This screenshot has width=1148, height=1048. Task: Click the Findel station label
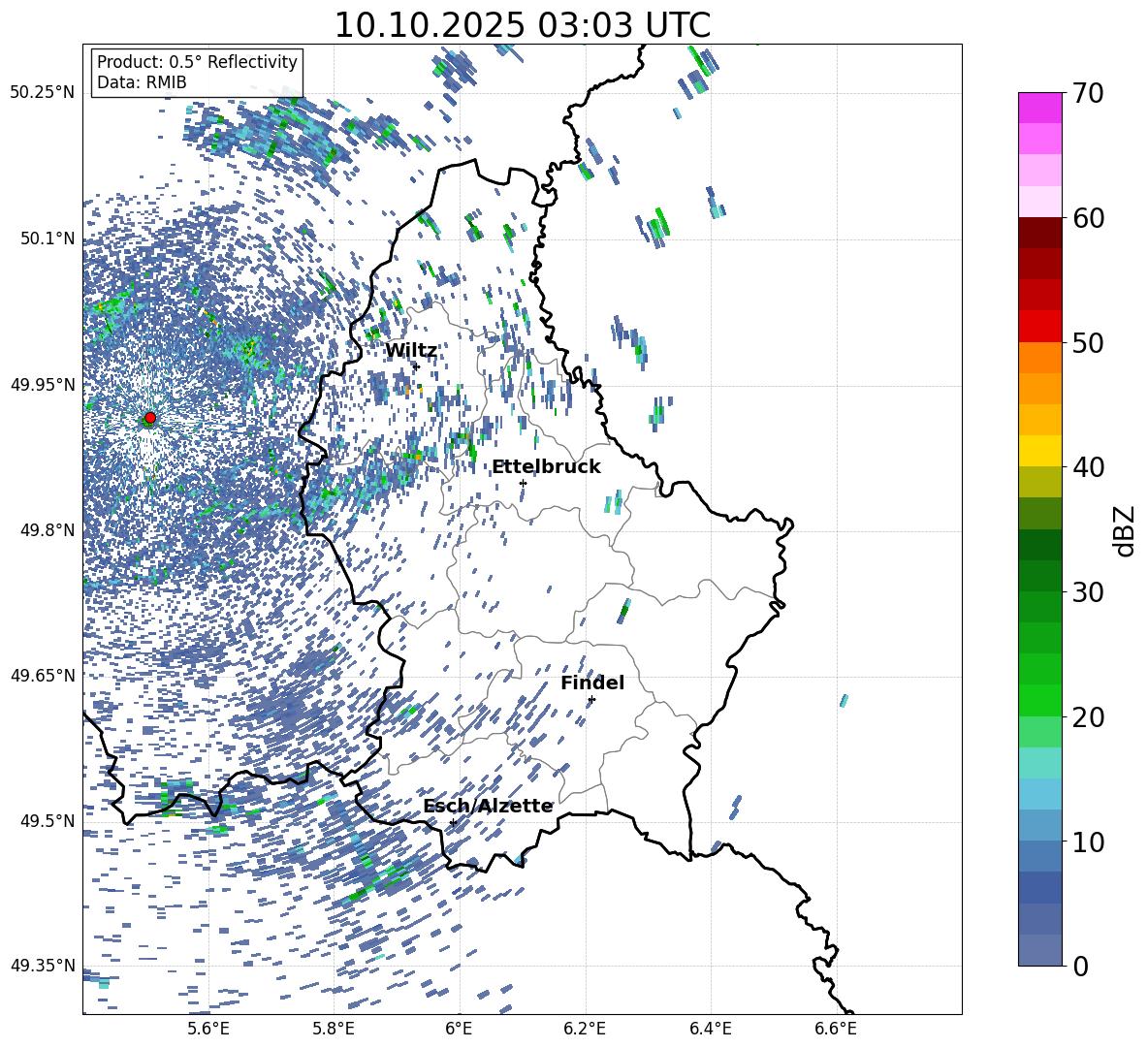(592, 683)
